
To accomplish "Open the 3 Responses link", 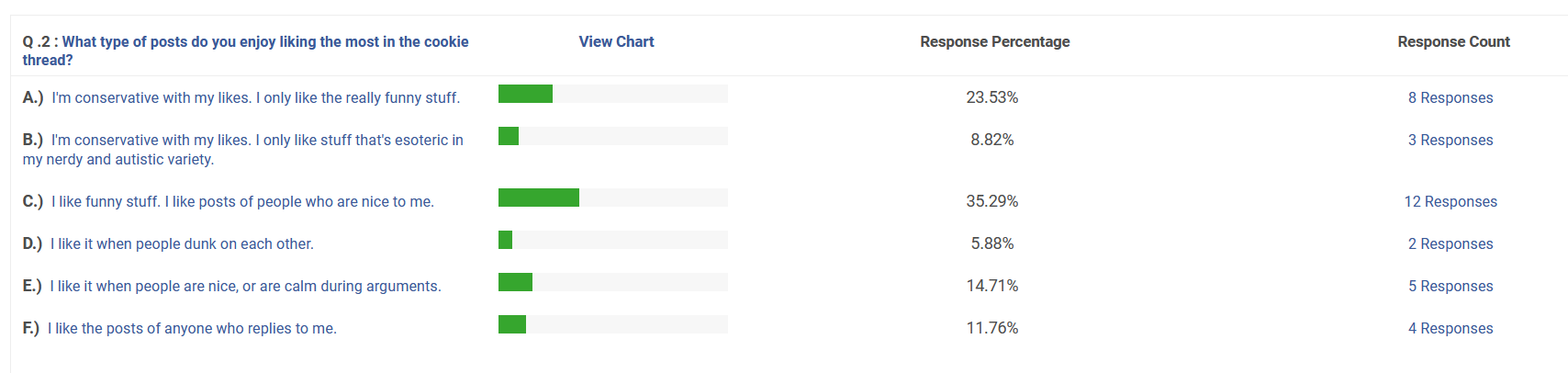I will point(1450,140).
